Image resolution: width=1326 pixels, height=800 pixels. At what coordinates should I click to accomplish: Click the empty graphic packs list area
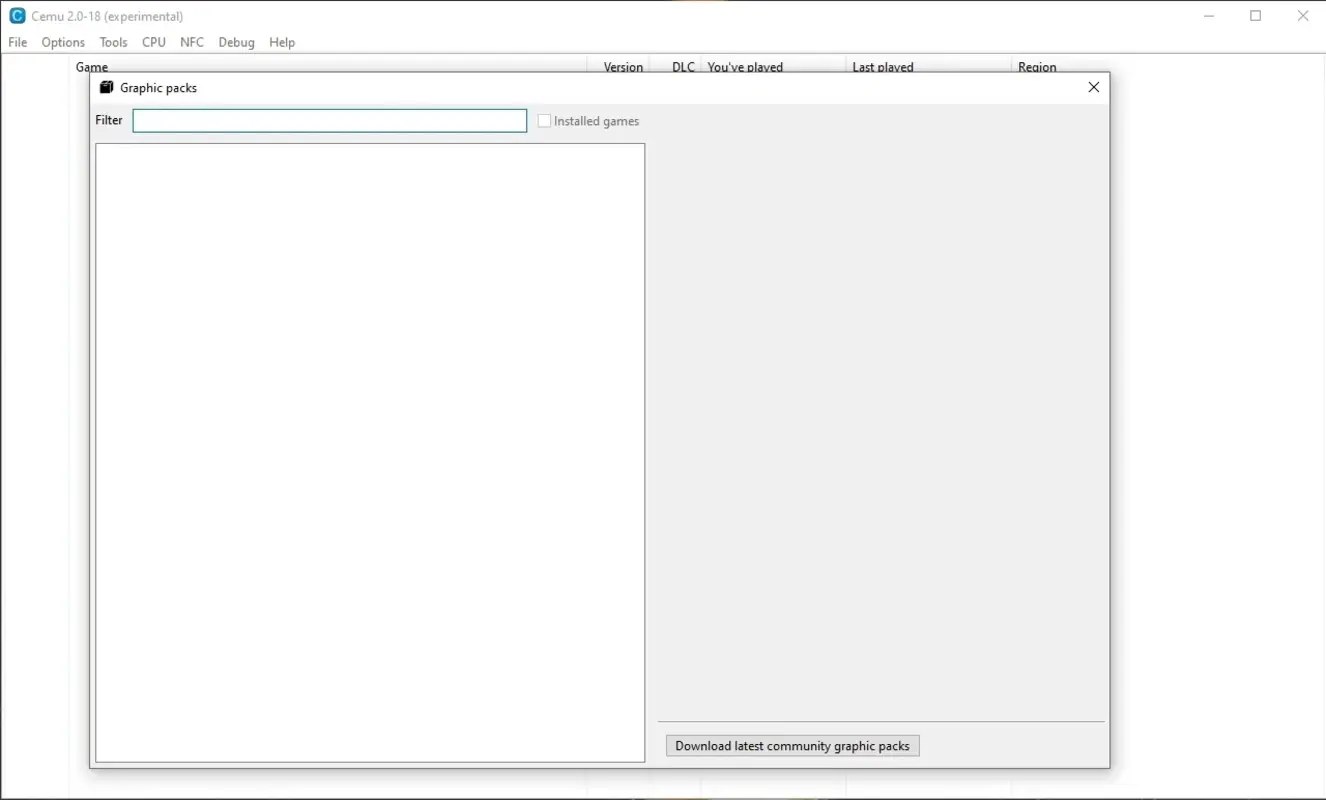[x=370, y=450]
